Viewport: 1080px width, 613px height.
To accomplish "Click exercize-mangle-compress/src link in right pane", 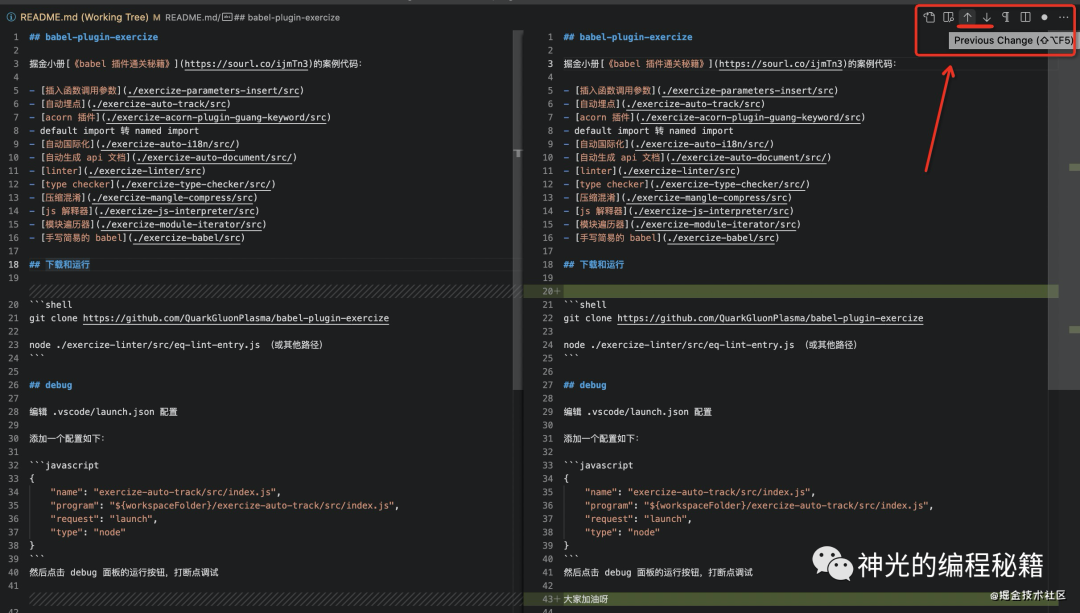I will click(x=707, y=198).
